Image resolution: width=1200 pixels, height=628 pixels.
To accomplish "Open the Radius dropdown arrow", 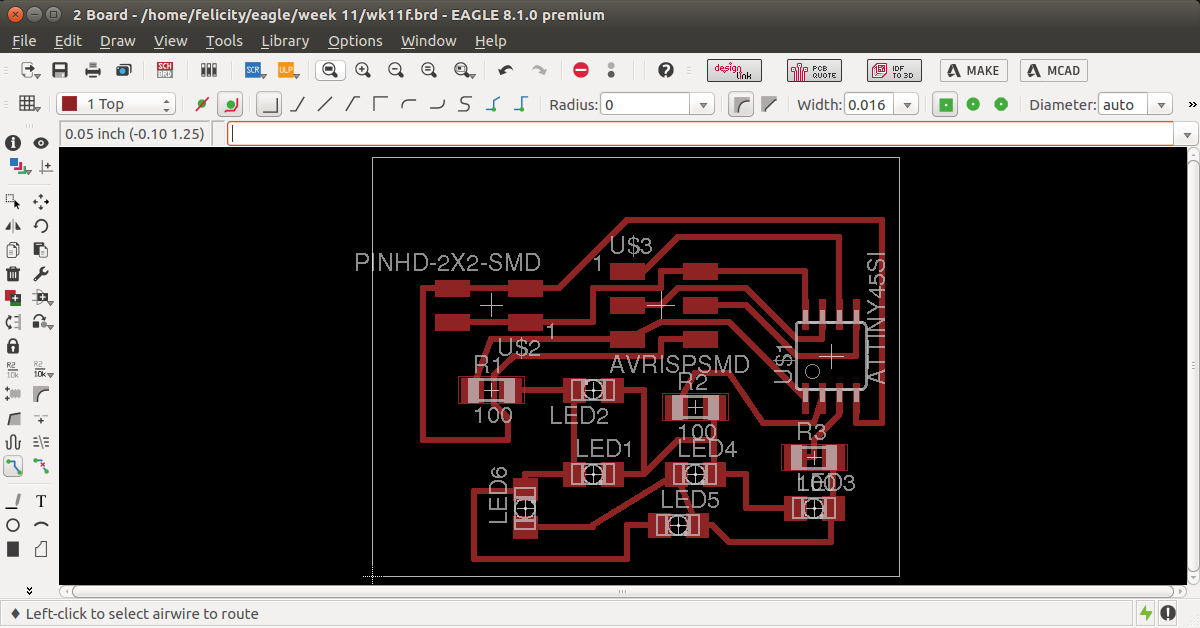I will pos(703,104).
